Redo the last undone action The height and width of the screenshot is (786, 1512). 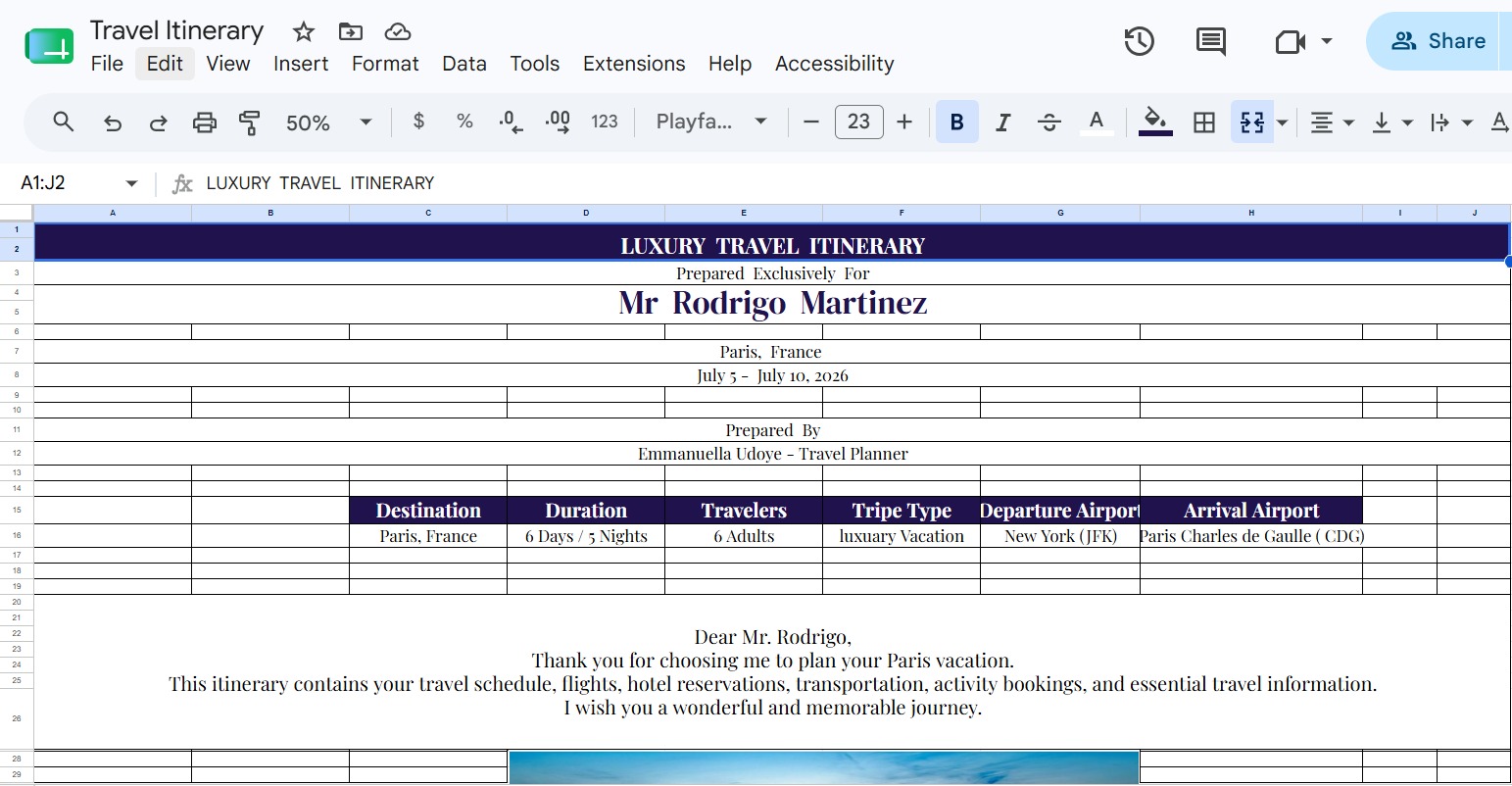pos(158,123)
